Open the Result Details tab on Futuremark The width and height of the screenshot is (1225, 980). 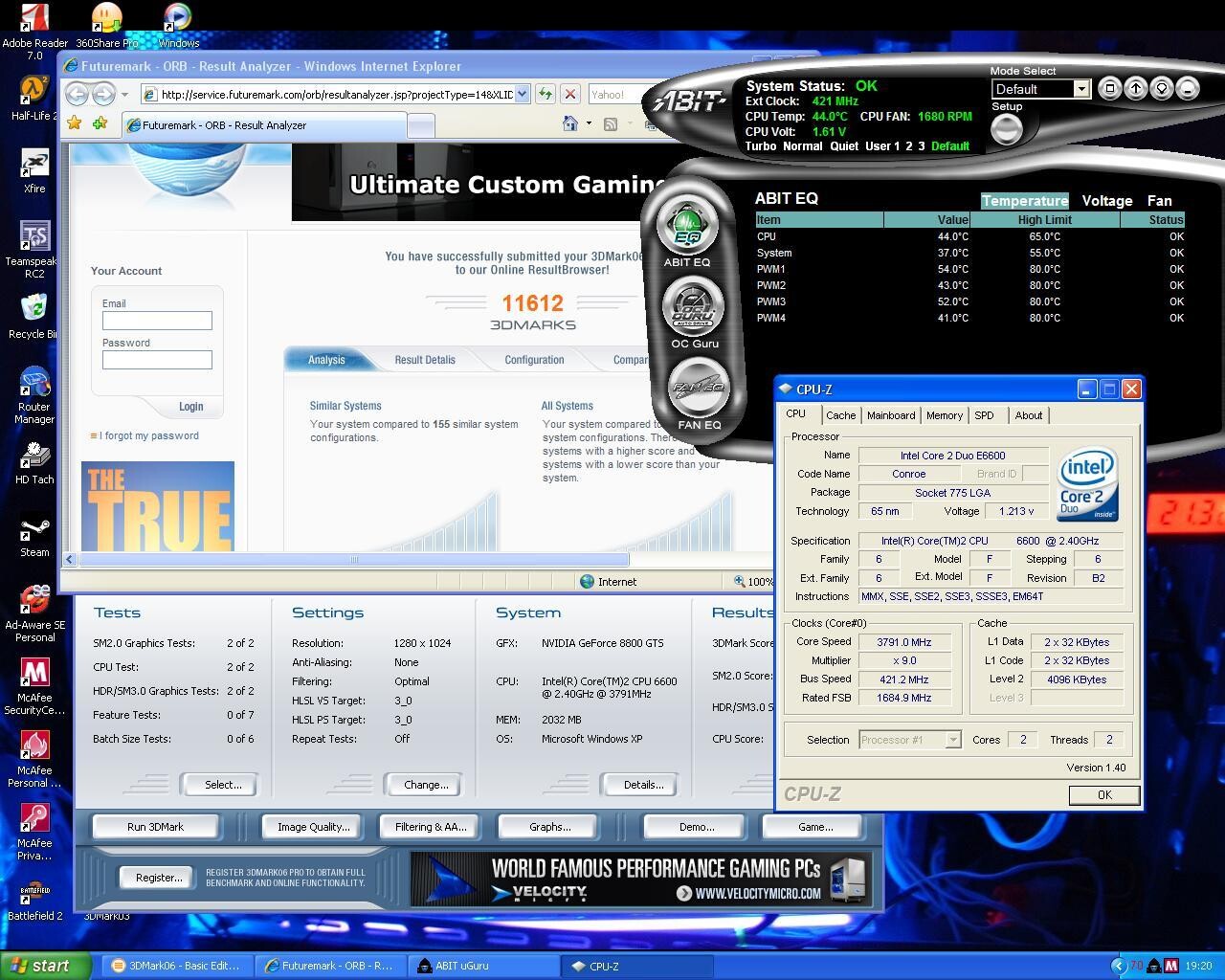[425, 360]
